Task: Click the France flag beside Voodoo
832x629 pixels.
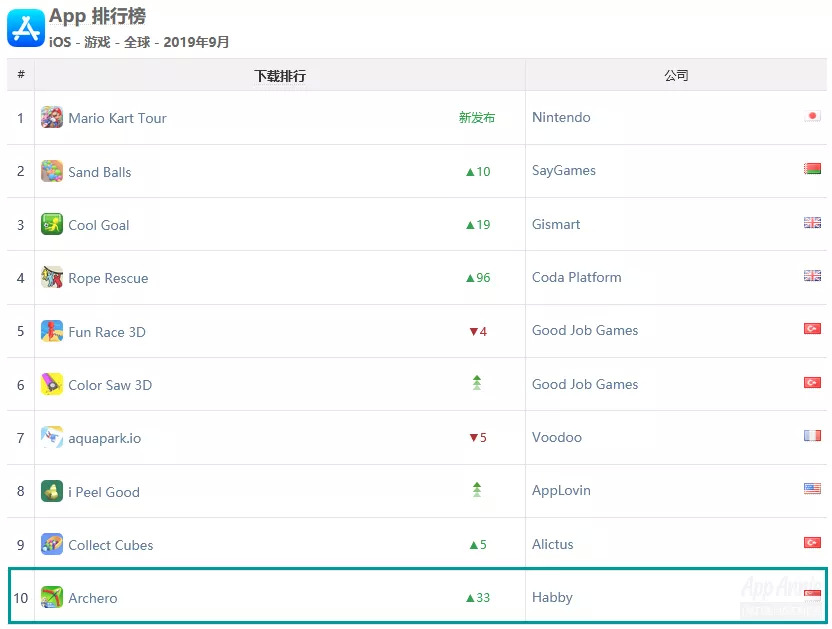Action: [812, 436]
